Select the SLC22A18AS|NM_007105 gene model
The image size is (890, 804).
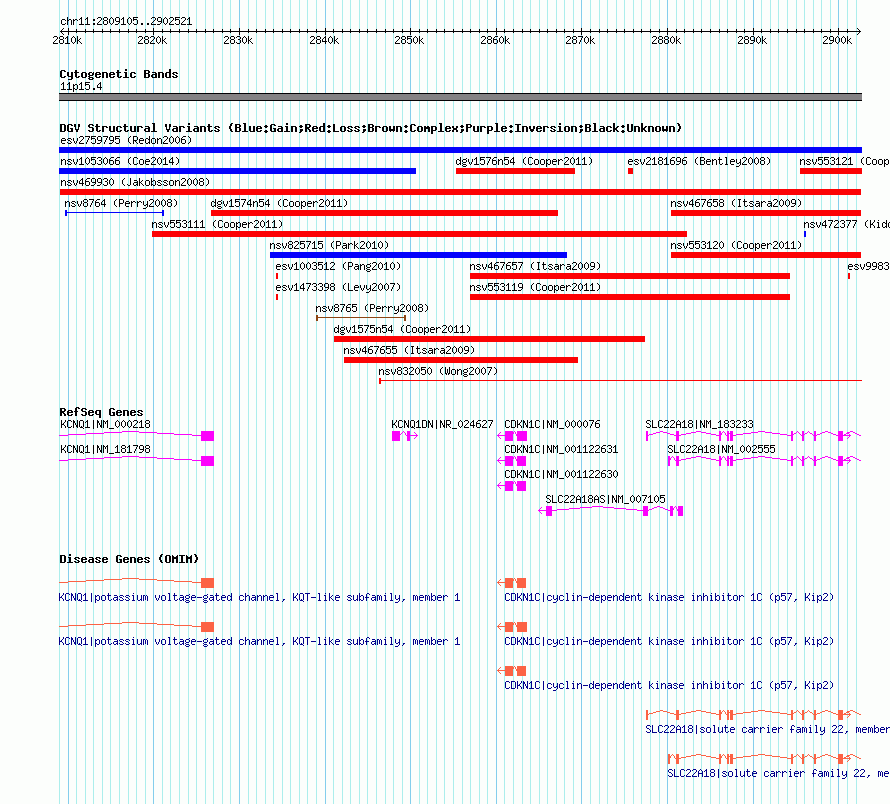point(611,511)
